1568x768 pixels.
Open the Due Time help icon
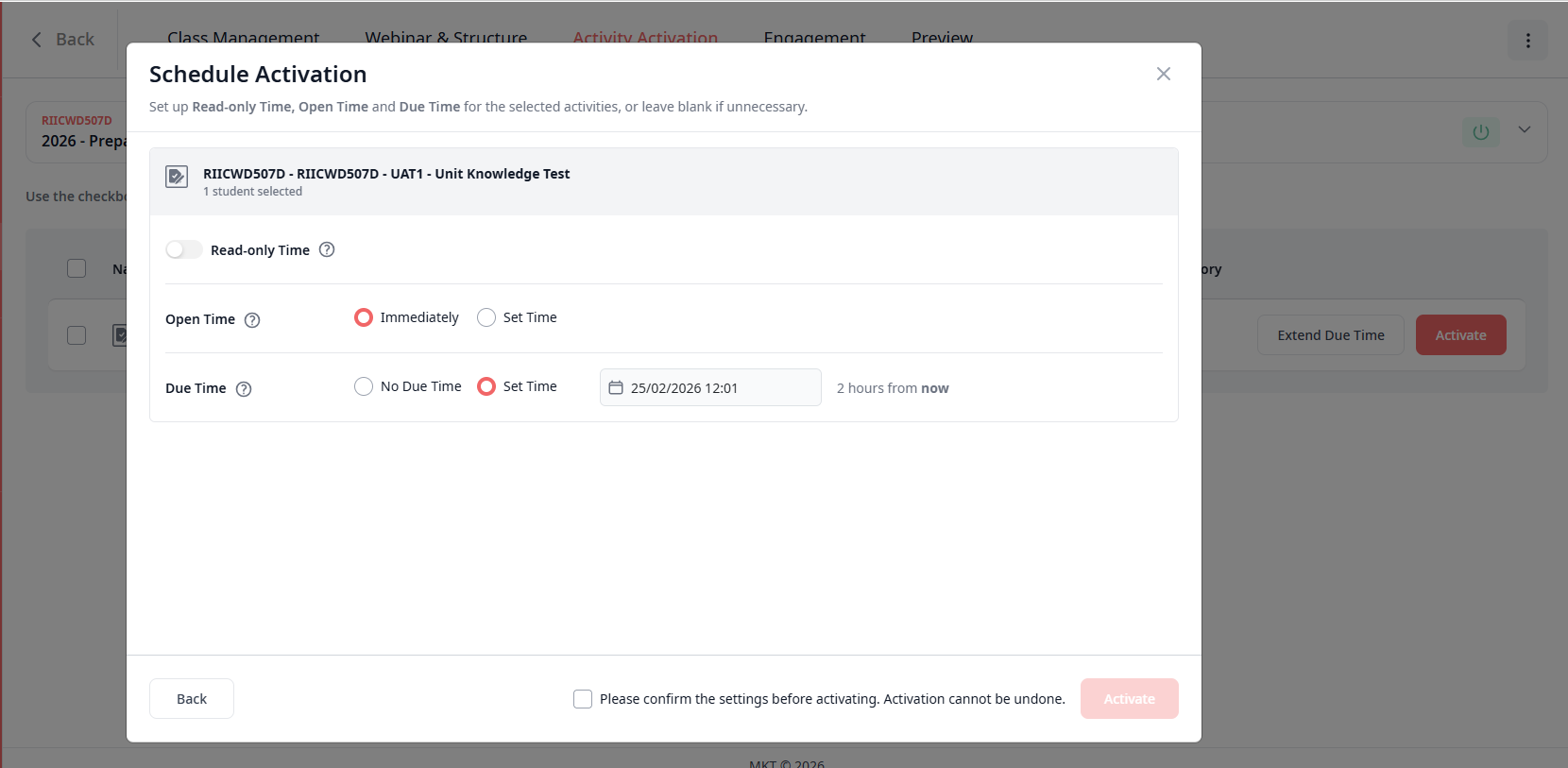pyautogui.click(x=244, y=388)
